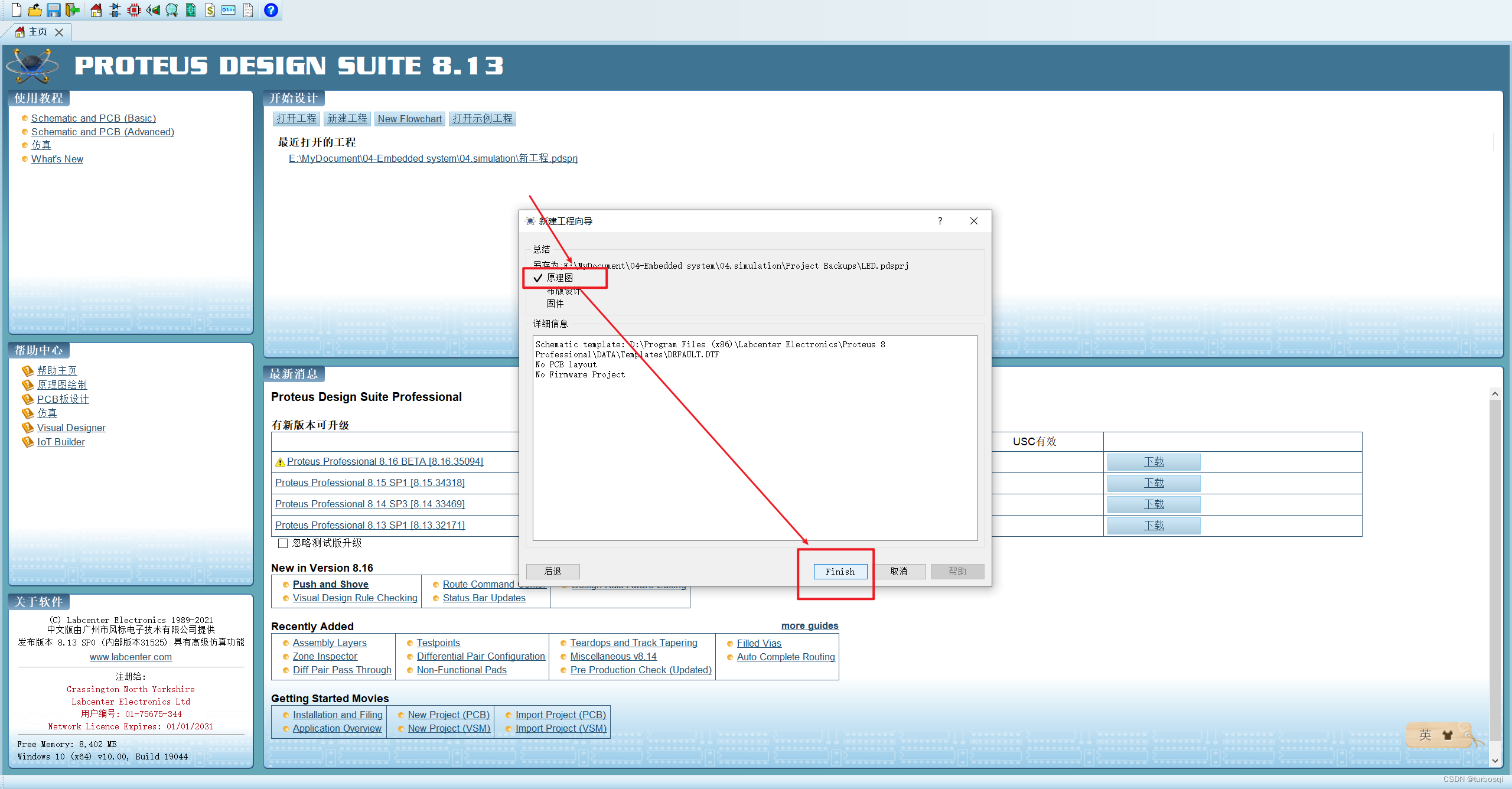Image resolution: width=1512 pixels, height=789 pixels.
Task: Click the more guides link
Action: pyautogui.click(x=810, y=625)
